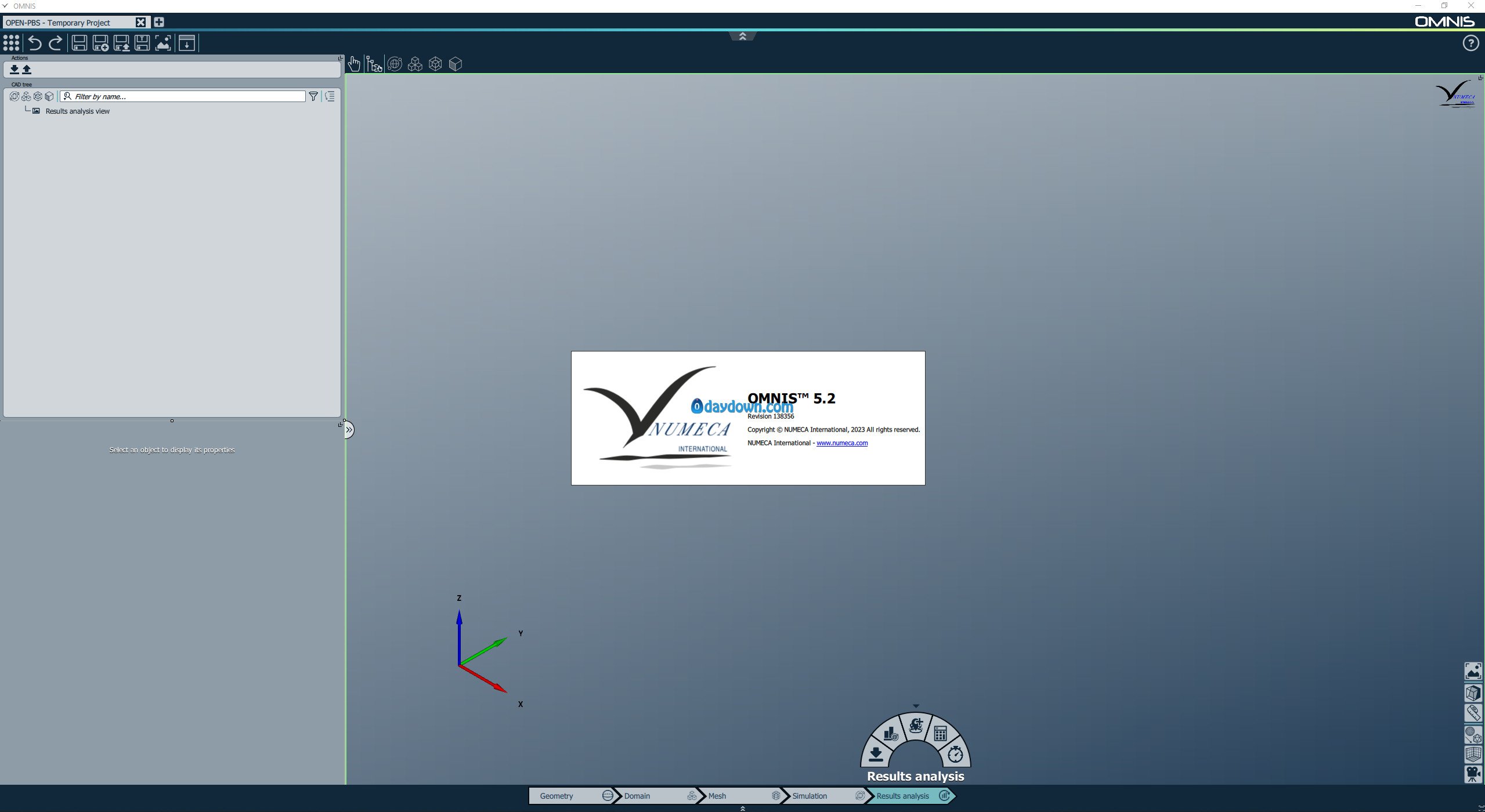Collapse the Results analysis radial menu arrow

click(916, 706)
